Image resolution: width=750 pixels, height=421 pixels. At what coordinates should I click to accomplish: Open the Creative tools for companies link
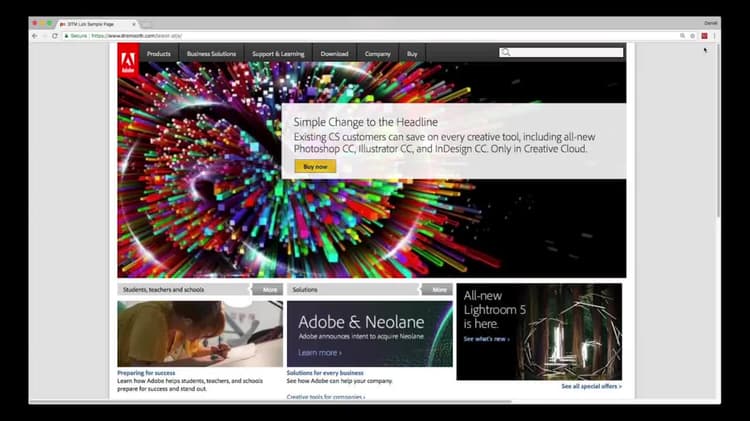pos(326,397)
